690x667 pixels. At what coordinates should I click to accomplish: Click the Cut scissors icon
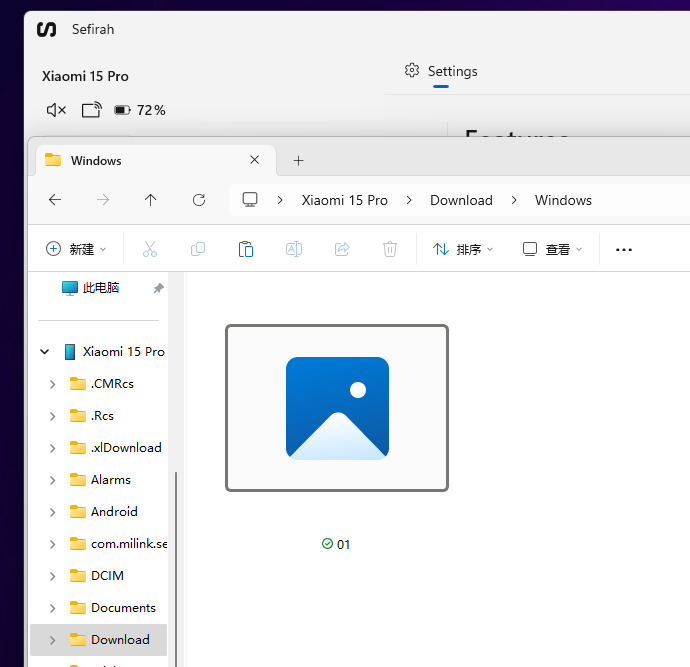pos(150,249)
